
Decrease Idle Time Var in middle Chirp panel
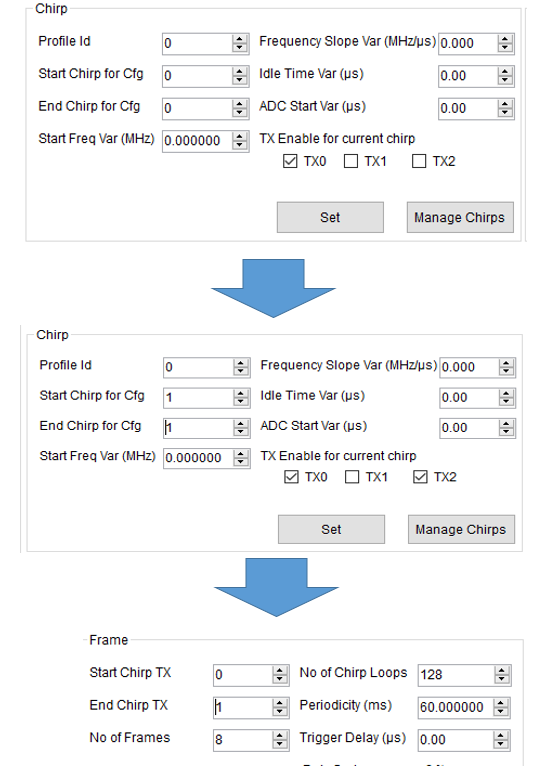coord(506,401)
